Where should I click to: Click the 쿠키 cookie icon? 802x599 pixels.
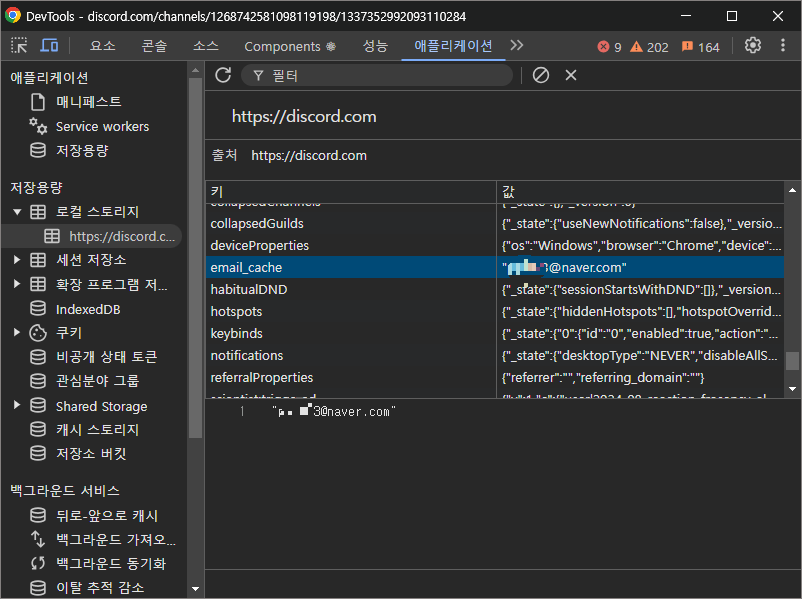pyautogui.click(x=38, y=333)
